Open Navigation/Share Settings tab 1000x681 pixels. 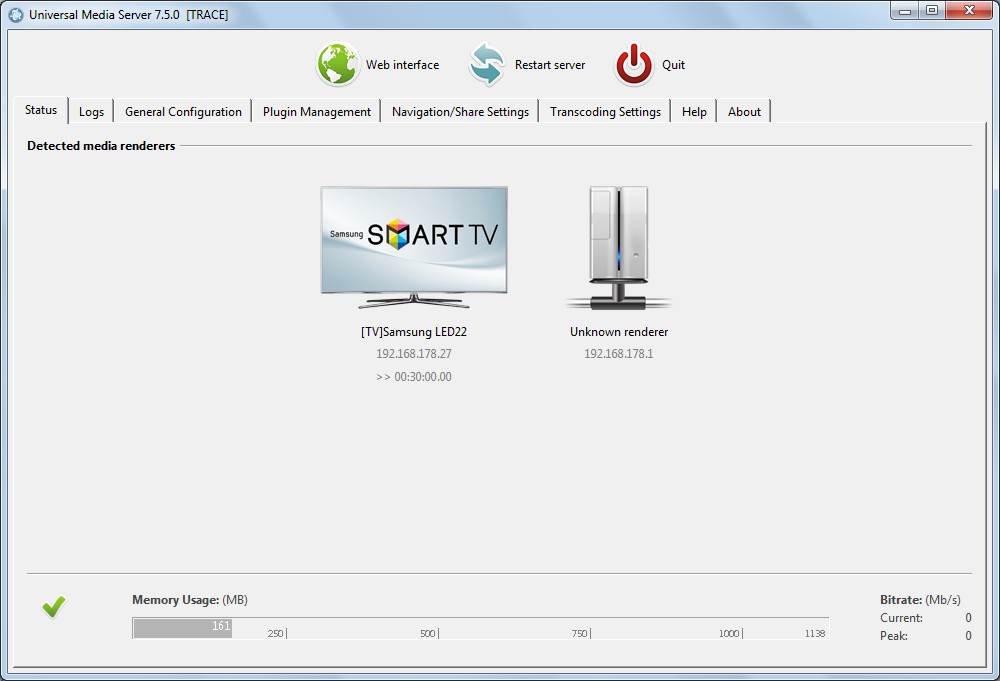coord(460,112)
